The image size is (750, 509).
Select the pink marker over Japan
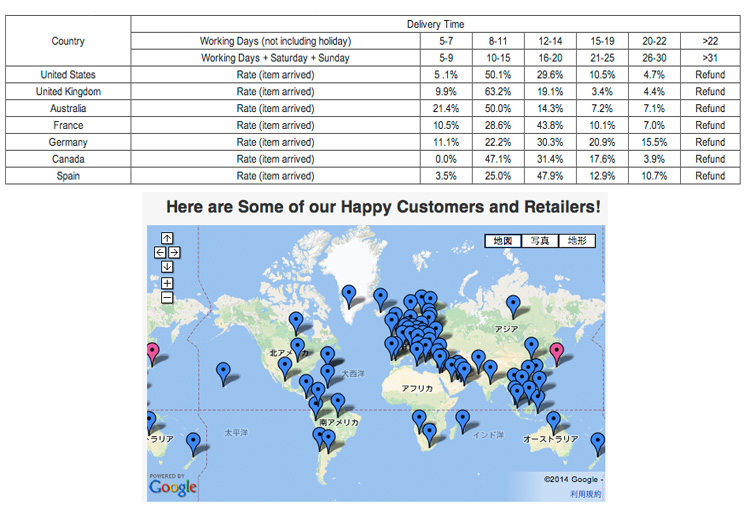tap(557, 350)
